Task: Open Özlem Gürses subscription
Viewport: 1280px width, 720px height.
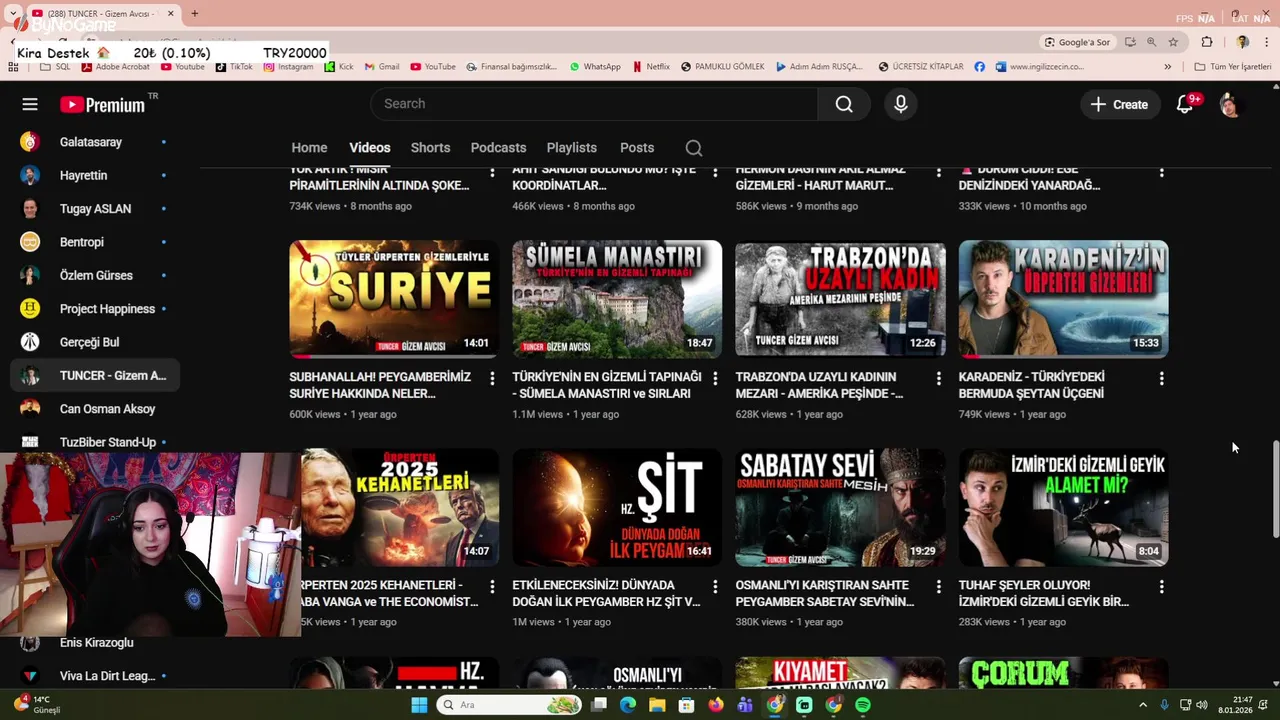Action: (95, 275)
